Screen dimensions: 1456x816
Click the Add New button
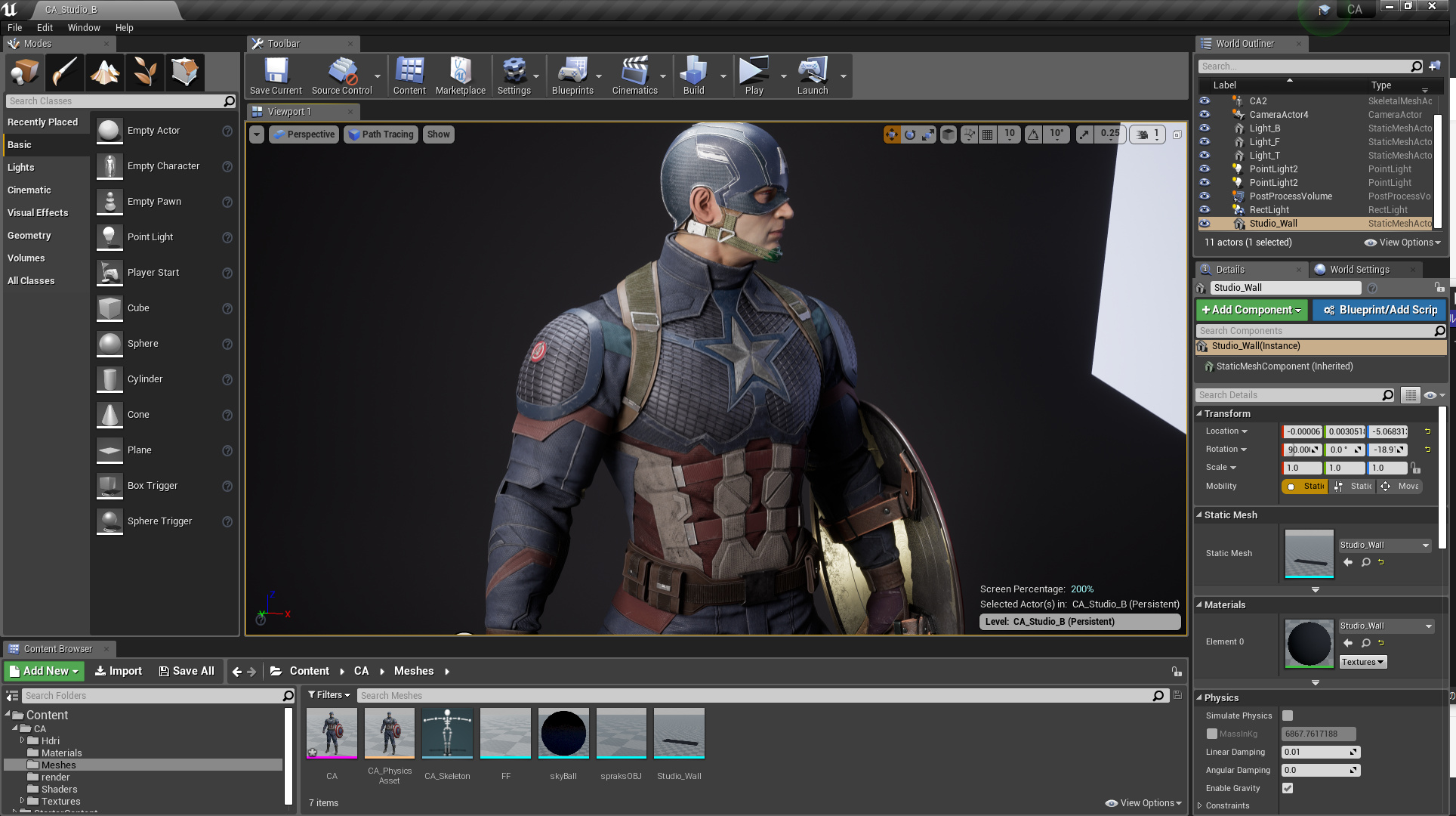pos(43,671)
